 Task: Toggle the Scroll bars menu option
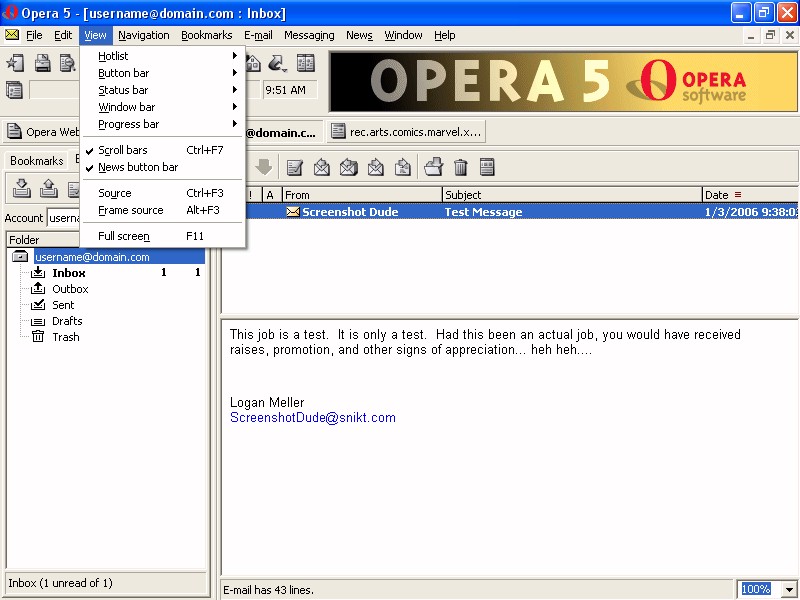point(163,150)
